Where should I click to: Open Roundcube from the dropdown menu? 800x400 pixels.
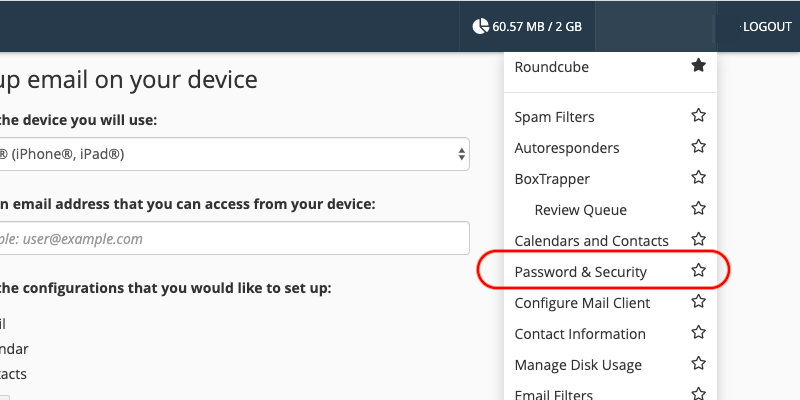[x=552, y=67]
